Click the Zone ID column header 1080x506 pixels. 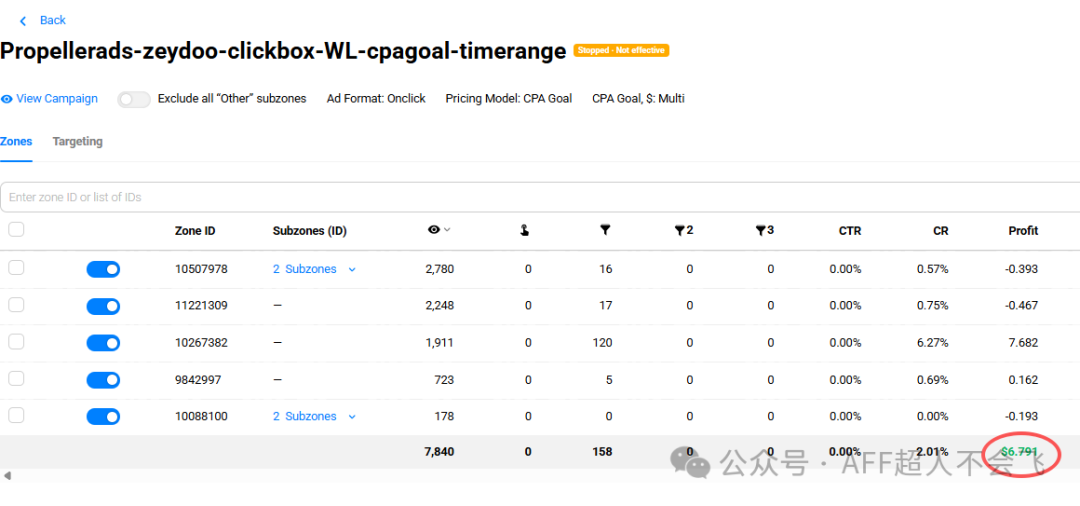(195, 231)
